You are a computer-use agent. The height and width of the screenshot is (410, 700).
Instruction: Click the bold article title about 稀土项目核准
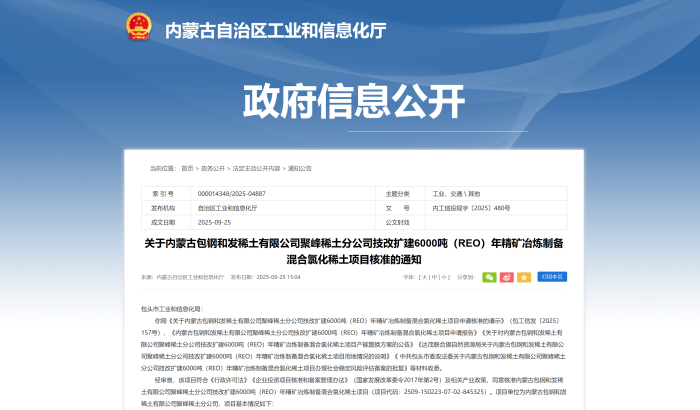(349, 250)
